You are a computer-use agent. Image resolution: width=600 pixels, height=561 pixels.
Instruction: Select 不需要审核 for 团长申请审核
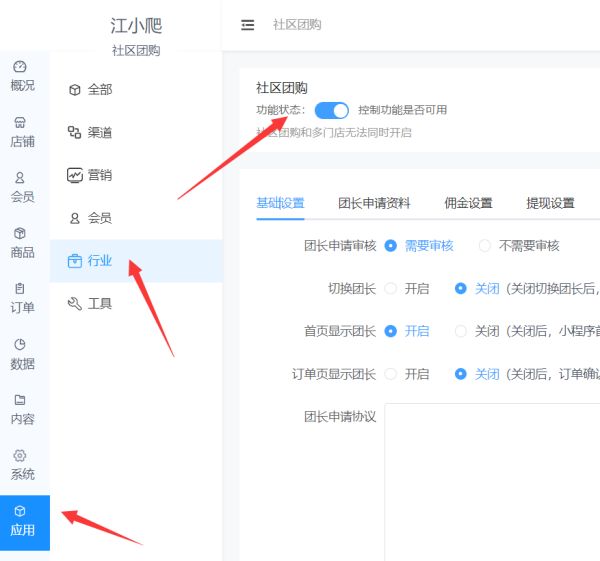point(485,245)
